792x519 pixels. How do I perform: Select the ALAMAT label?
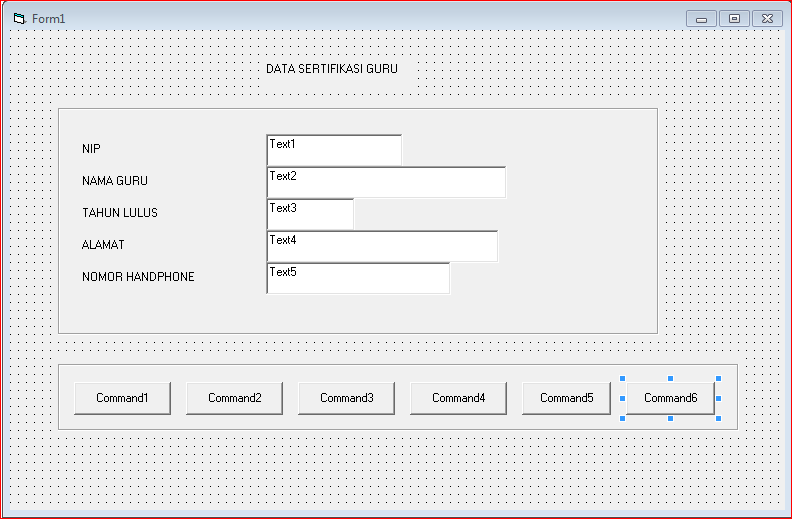(x=103, y=245)
